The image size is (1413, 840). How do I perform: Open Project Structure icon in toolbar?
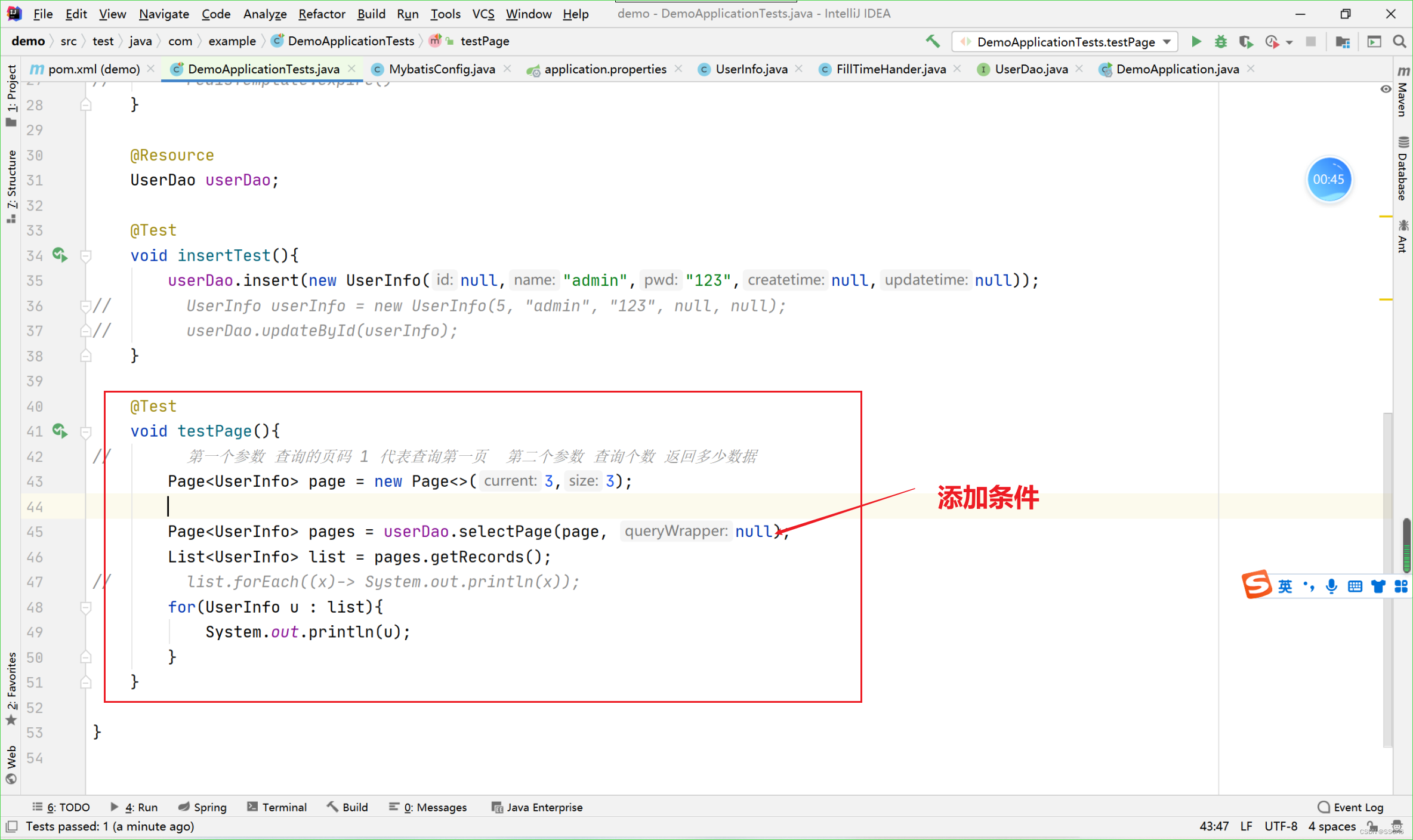[1343, 42]
